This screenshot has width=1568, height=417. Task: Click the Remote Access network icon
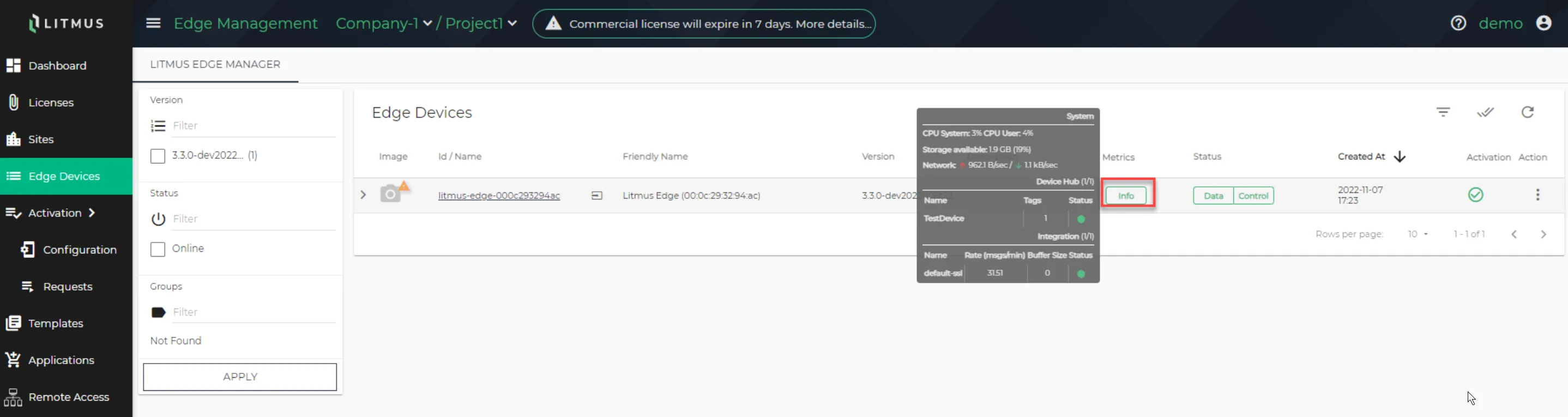(14, 397)
